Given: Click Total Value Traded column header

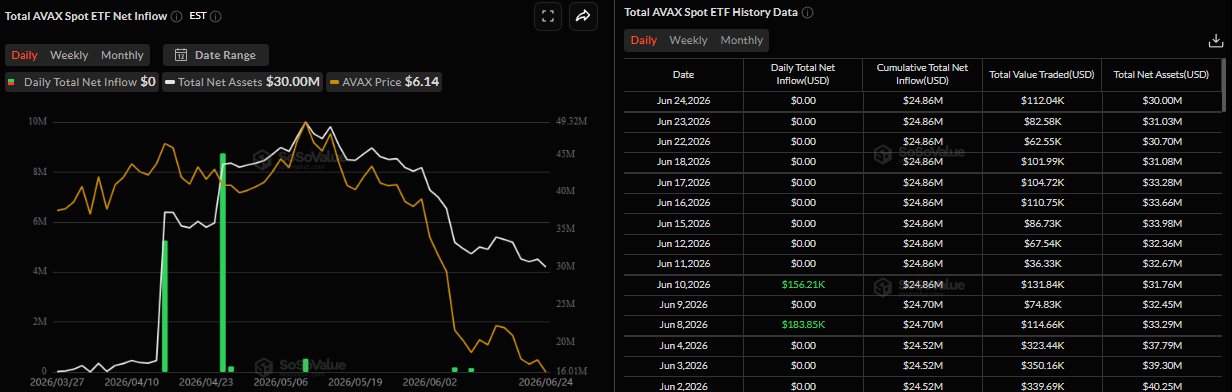Looking at the screenshot, I should 1042,74.
